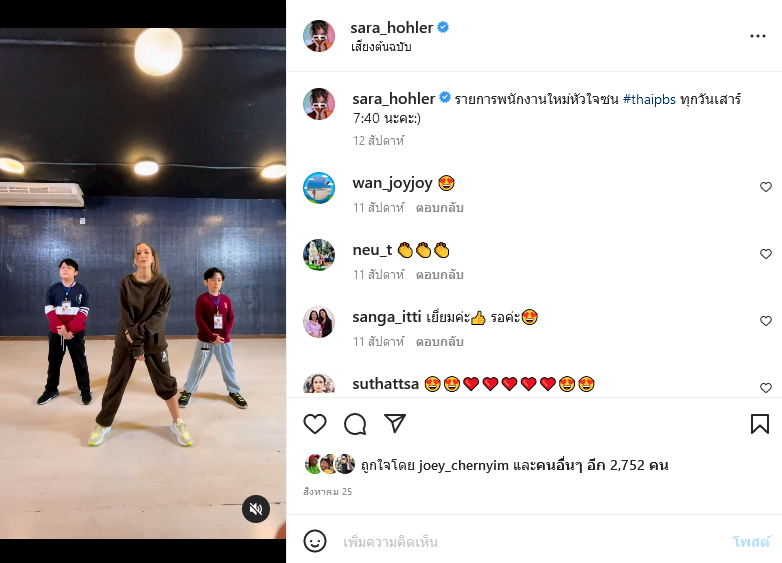Unmute the video sound
The height and width of the screenshot is (563, 782).
256,509
